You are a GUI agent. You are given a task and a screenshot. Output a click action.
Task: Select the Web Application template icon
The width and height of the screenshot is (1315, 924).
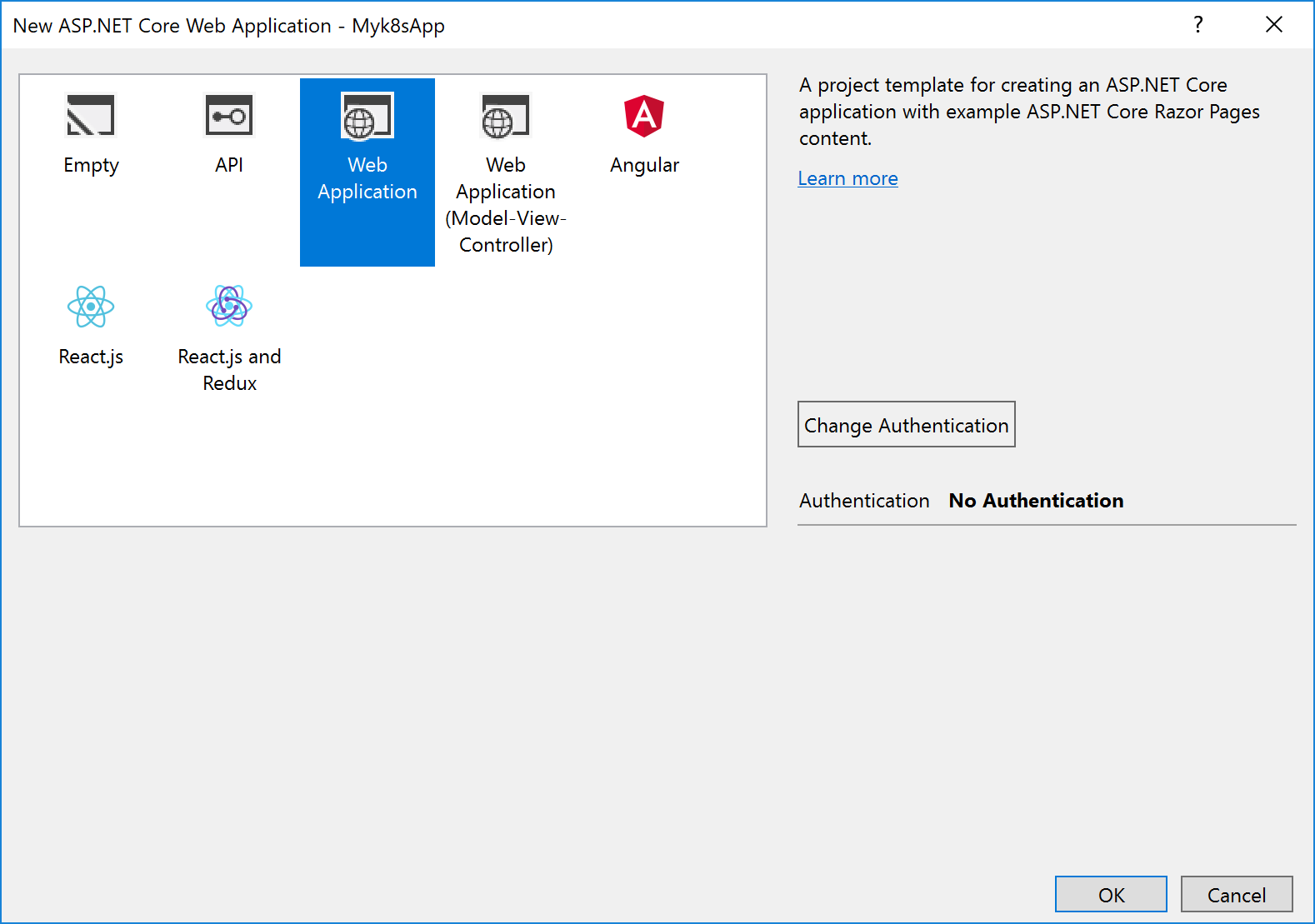pyautogui.click(x=367, y=116)
